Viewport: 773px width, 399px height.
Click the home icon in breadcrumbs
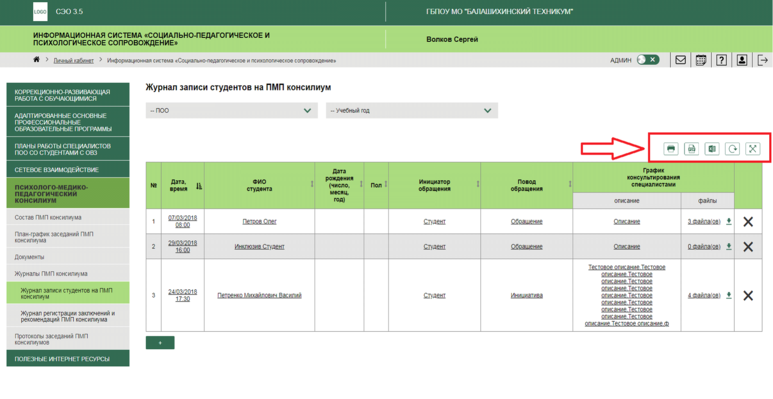coord(36,60)
